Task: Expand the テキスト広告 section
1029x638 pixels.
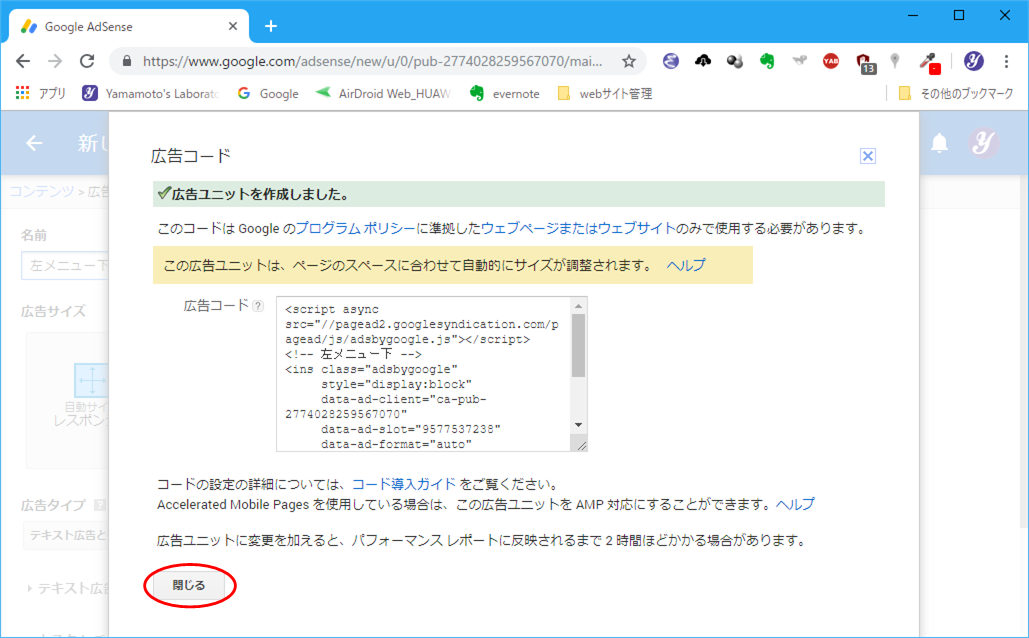Action: (68, 588)
